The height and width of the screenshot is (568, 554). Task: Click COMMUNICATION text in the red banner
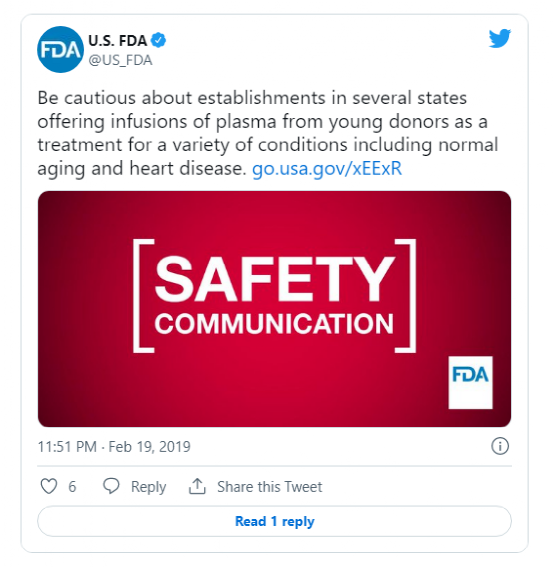(x=274, y=324)
